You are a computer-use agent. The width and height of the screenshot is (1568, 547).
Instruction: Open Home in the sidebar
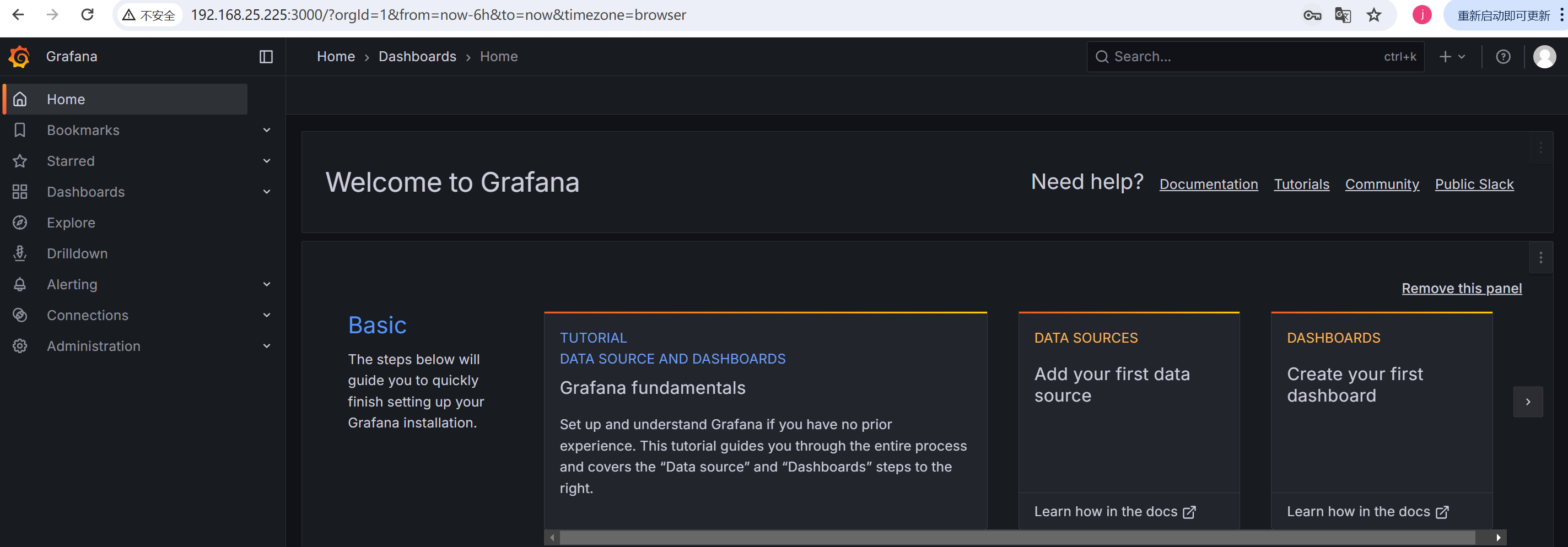click(126, 99)
